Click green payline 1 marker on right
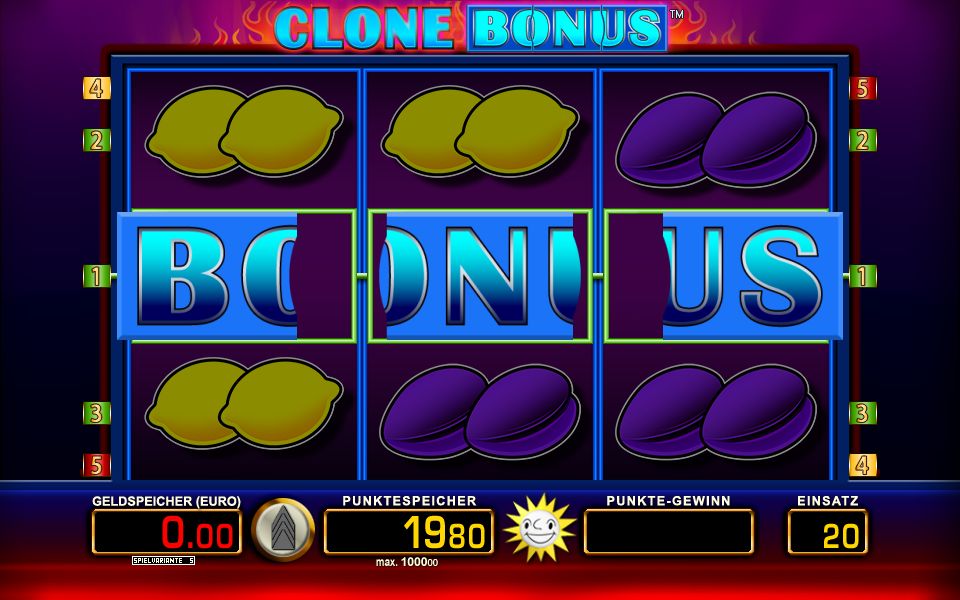 (x=863, y=276)
